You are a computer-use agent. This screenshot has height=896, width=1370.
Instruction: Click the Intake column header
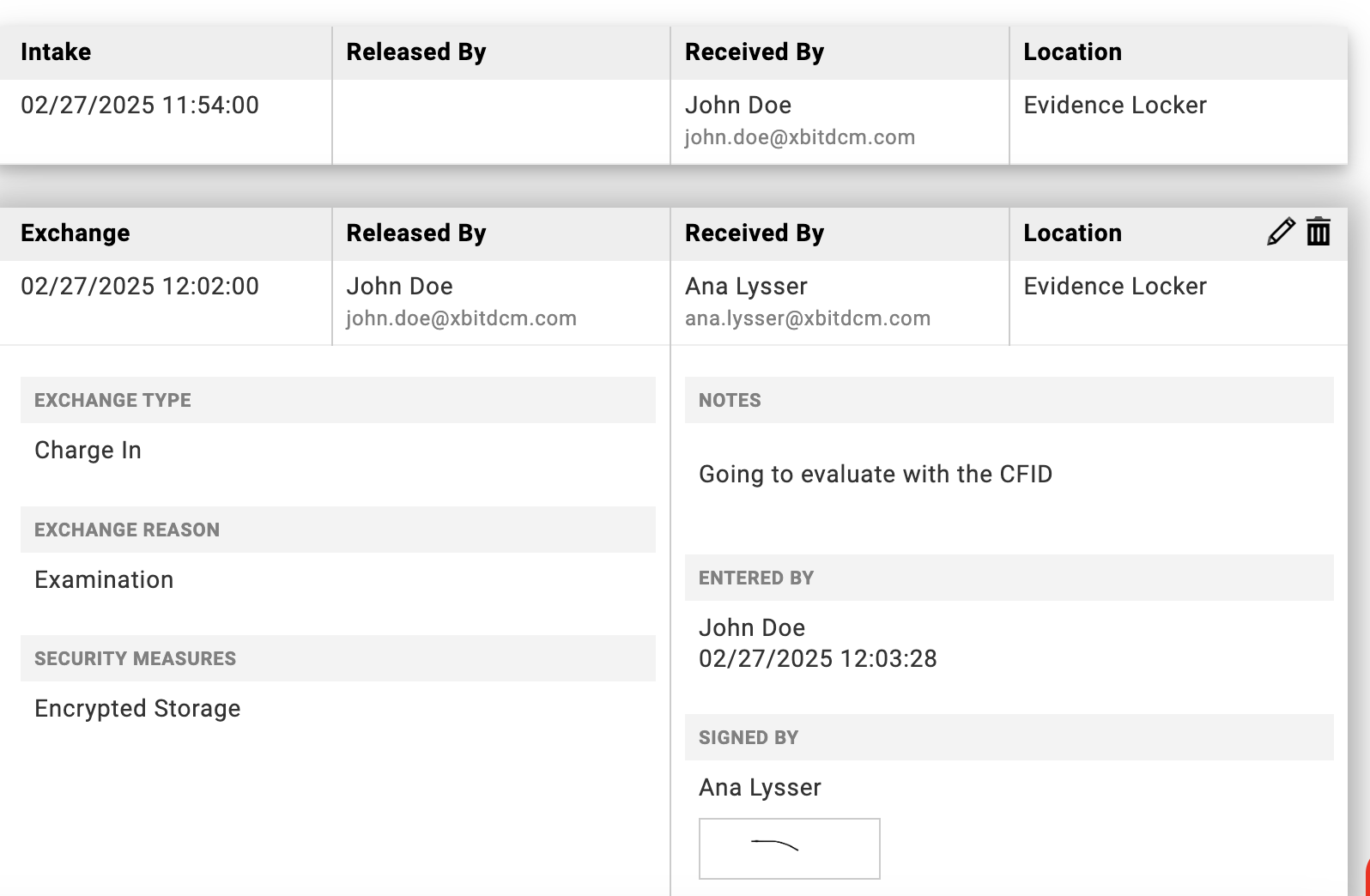[56, 51]
